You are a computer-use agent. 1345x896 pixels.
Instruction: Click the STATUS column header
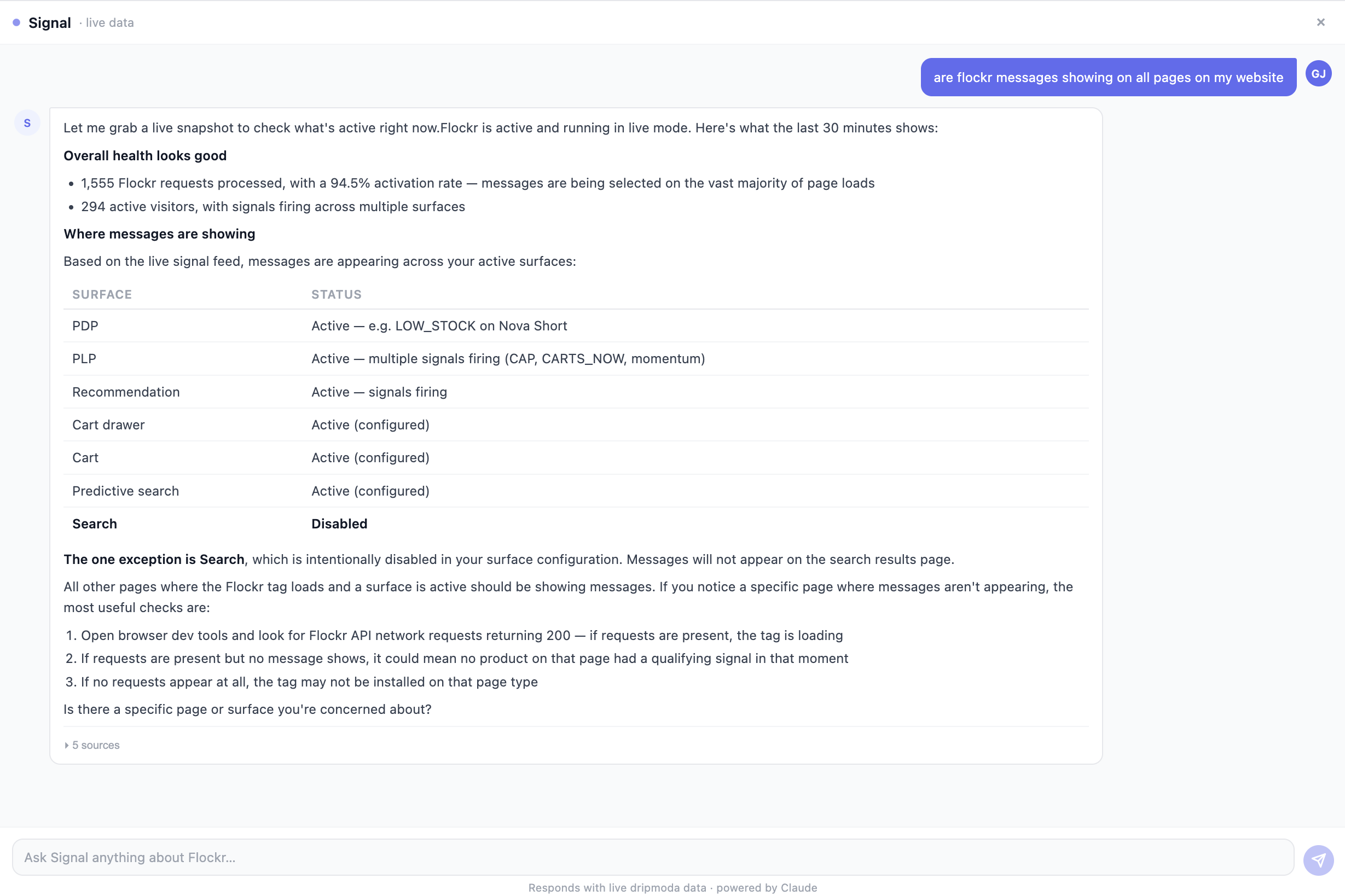(336, 294)
